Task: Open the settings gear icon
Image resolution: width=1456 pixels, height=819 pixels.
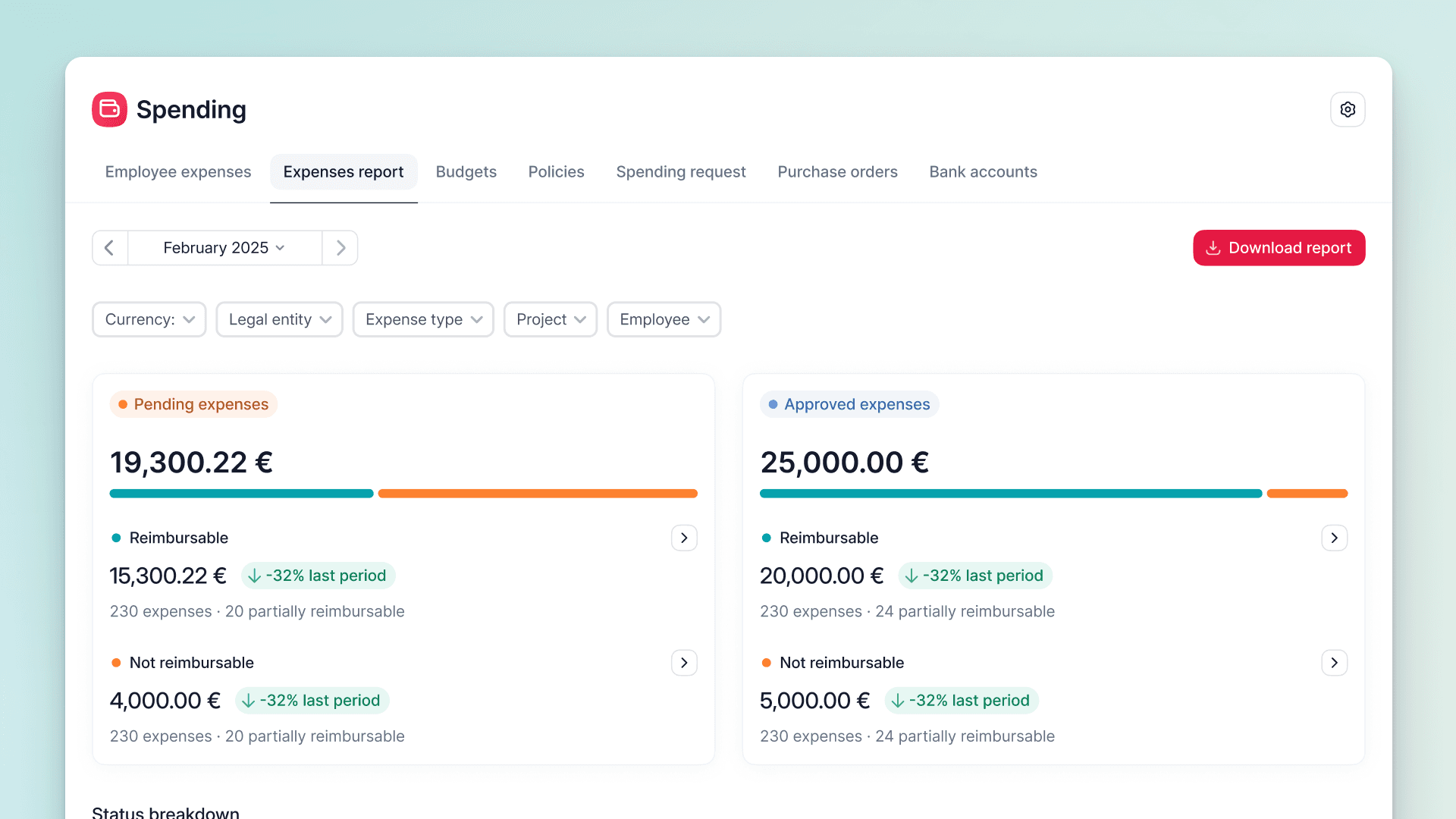Action: [x=1348, y=109]
